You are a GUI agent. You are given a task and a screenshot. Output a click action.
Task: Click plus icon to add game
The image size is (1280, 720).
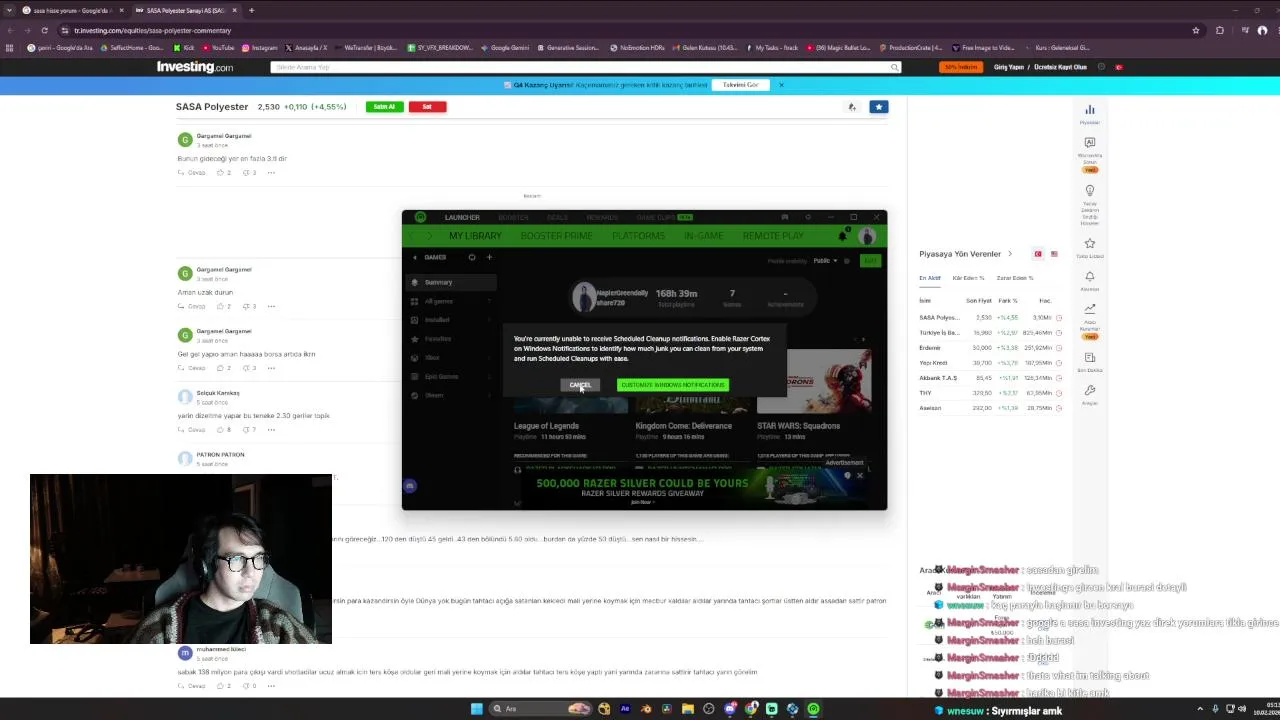pos(489,257)
